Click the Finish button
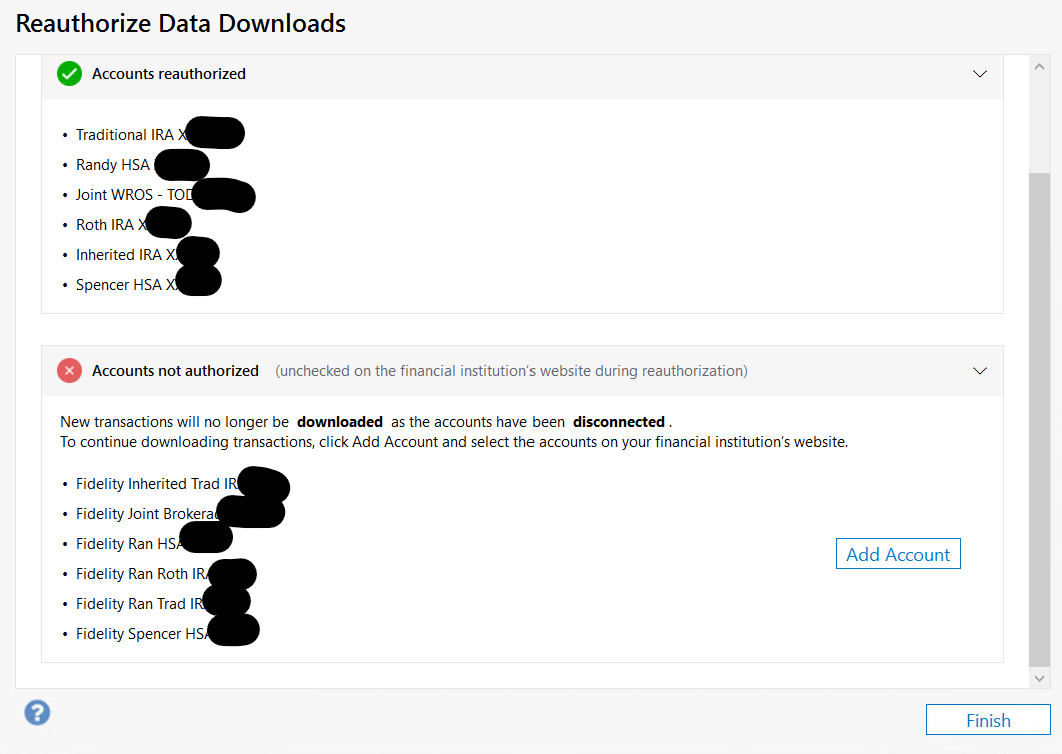 click(x=988, y=719)
